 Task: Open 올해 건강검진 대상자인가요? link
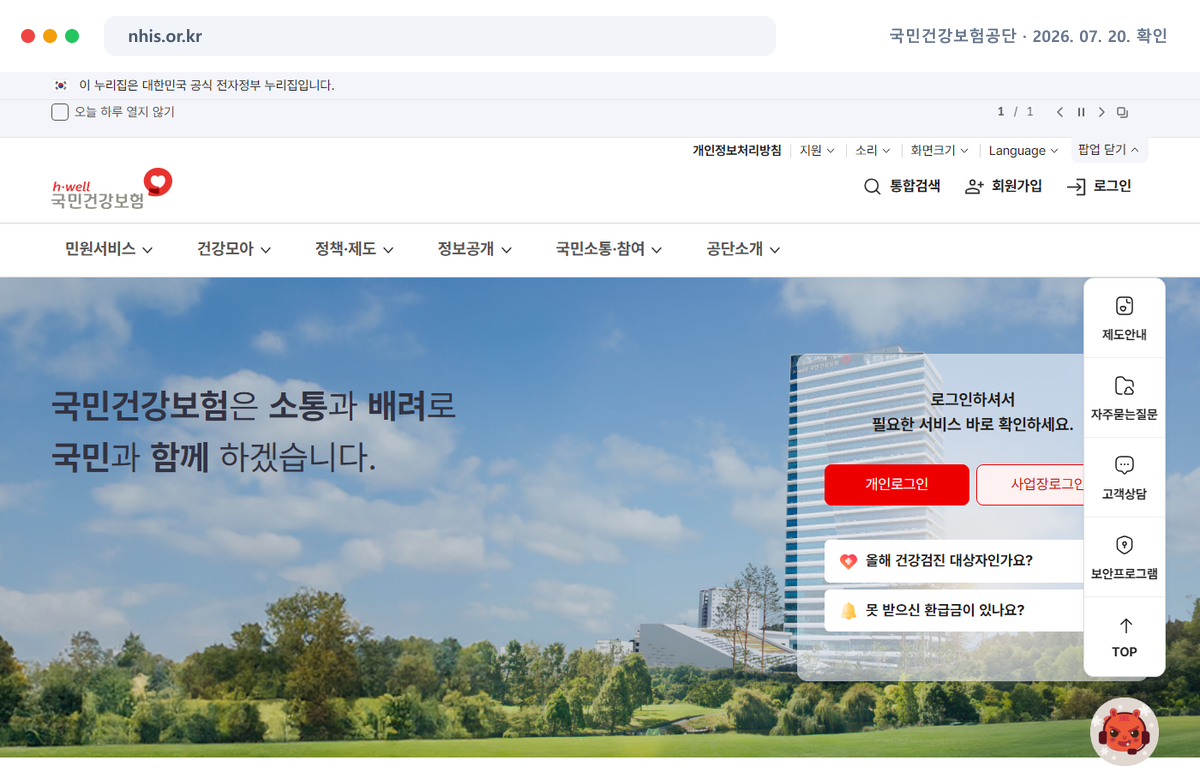pyautogui.click(x=955, y=561)
